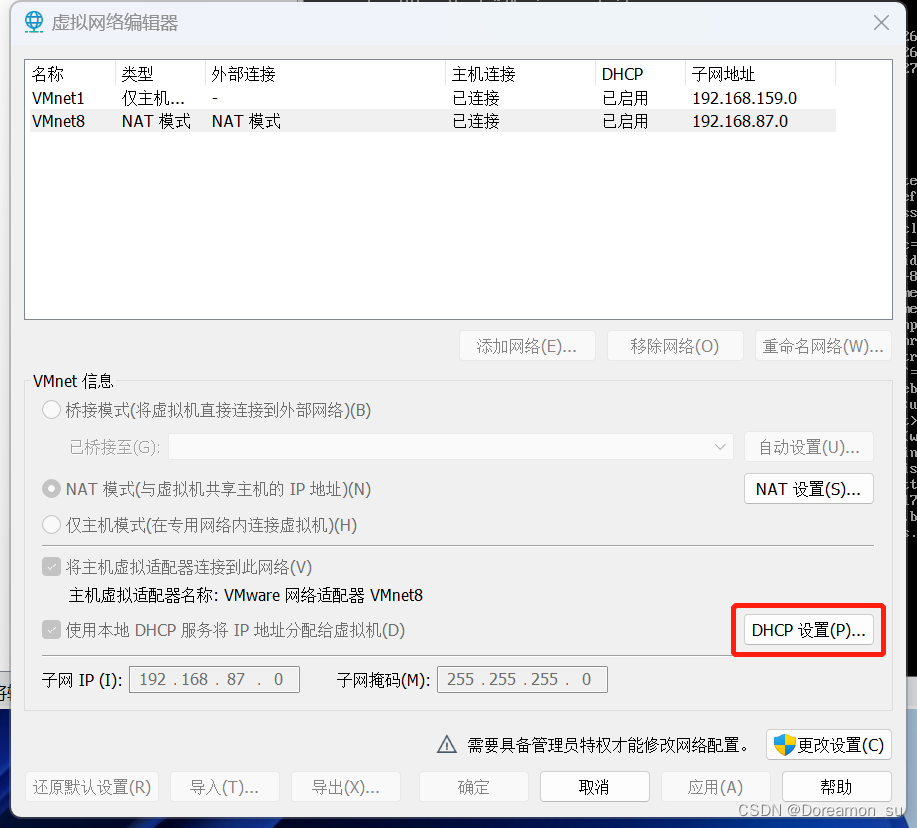The height and width of the screenshot is (828, 917).
Task: Click the 子网地址 column header
Action: [760, 74]
